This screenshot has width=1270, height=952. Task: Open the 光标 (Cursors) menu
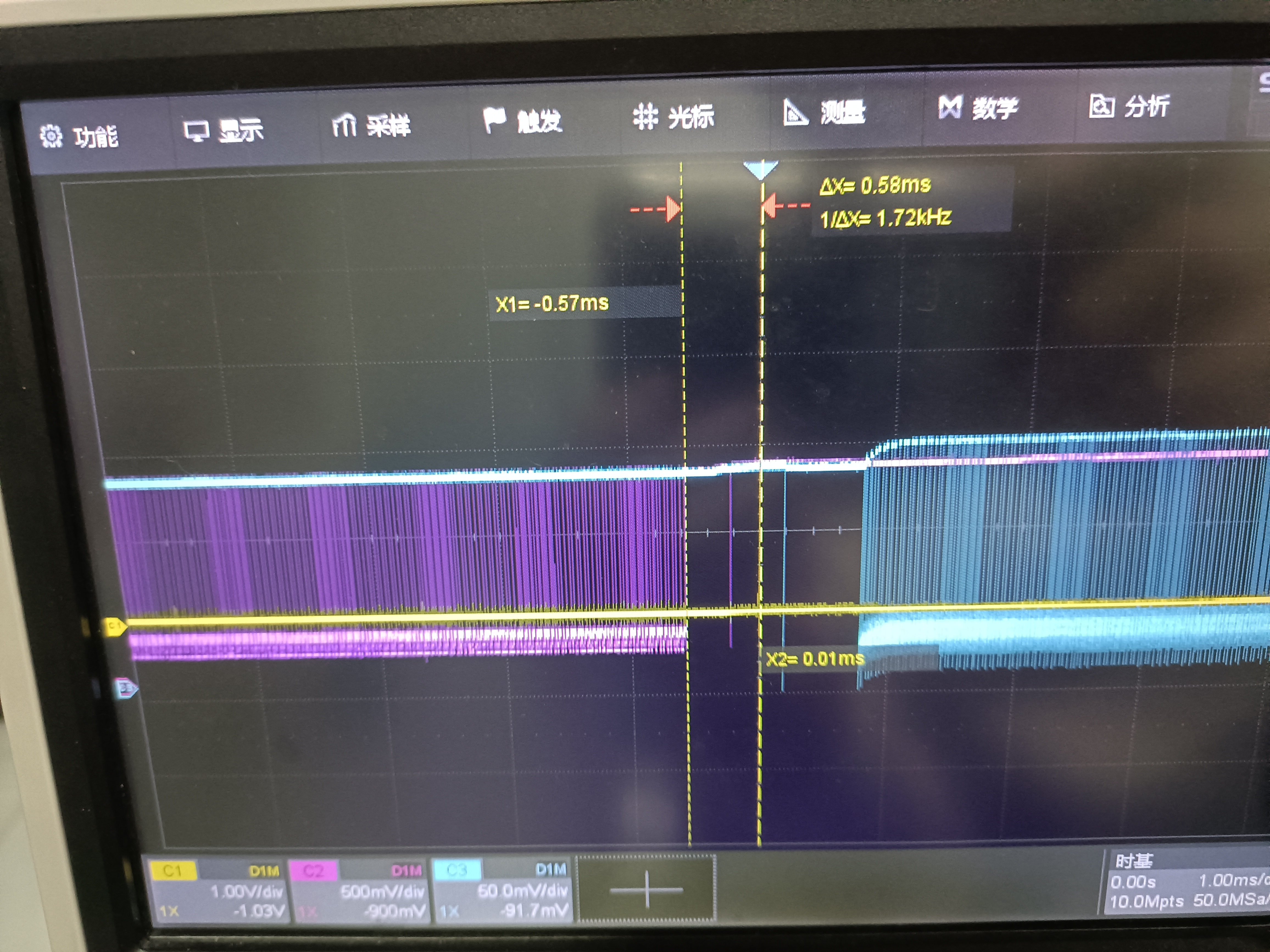(673, 116)
